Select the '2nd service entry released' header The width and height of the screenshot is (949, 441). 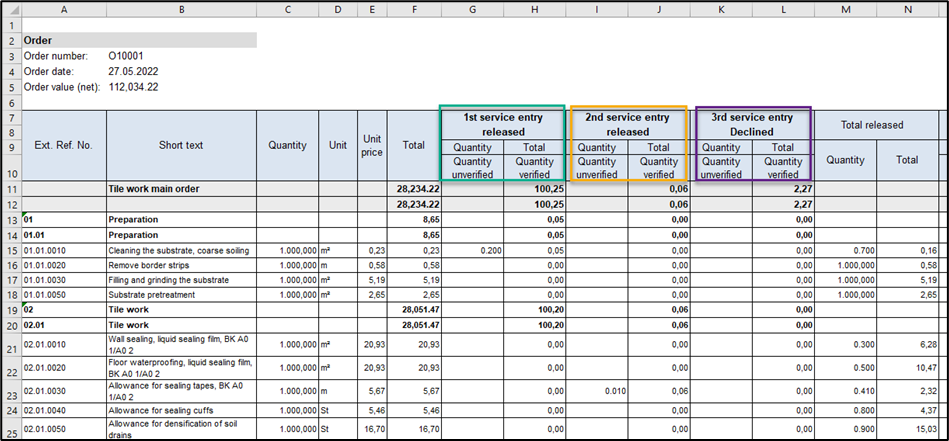pyautogui.click(x=627, y=124)
